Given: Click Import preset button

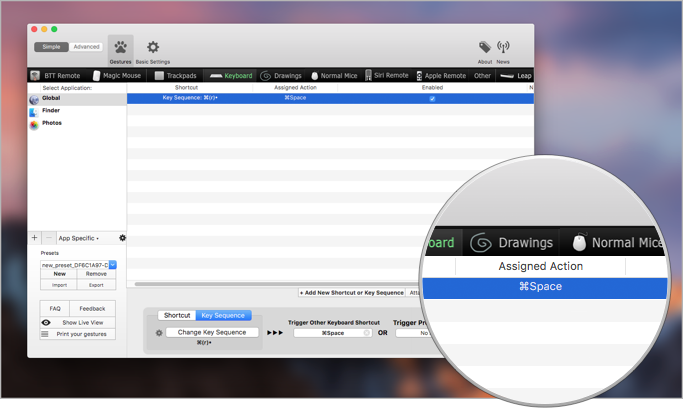Looking at the screenshot, I should (x=59, y=285).
